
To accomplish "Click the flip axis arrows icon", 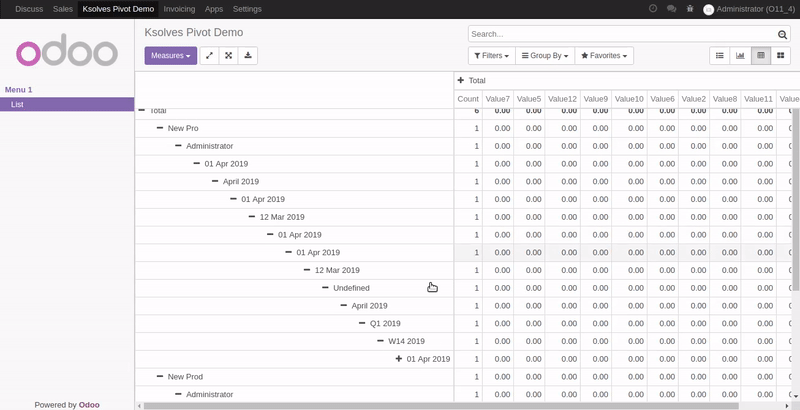I will tap(209, 56).
